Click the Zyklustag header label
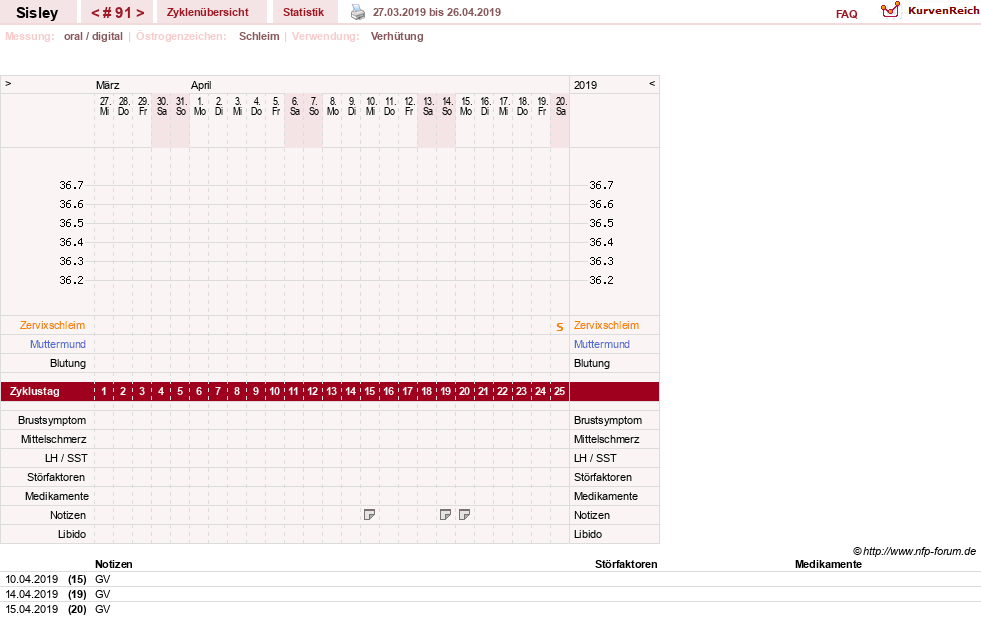Image resolution: width=981 pixels, height=643 pixels. point(35,391)
